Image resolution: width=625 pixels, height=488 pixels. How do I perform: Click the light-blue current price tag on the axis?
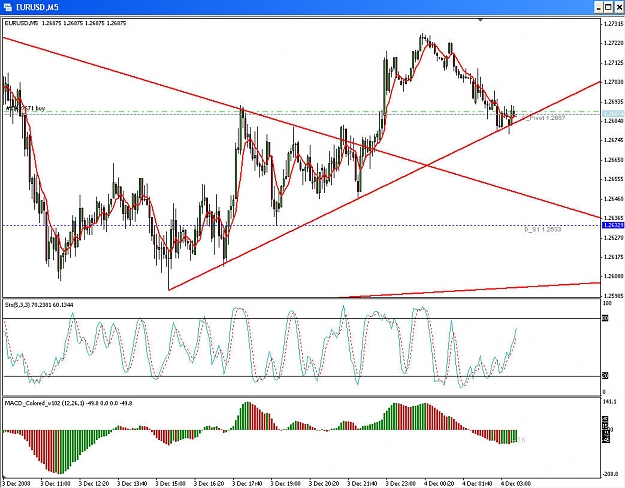[613, 114]
